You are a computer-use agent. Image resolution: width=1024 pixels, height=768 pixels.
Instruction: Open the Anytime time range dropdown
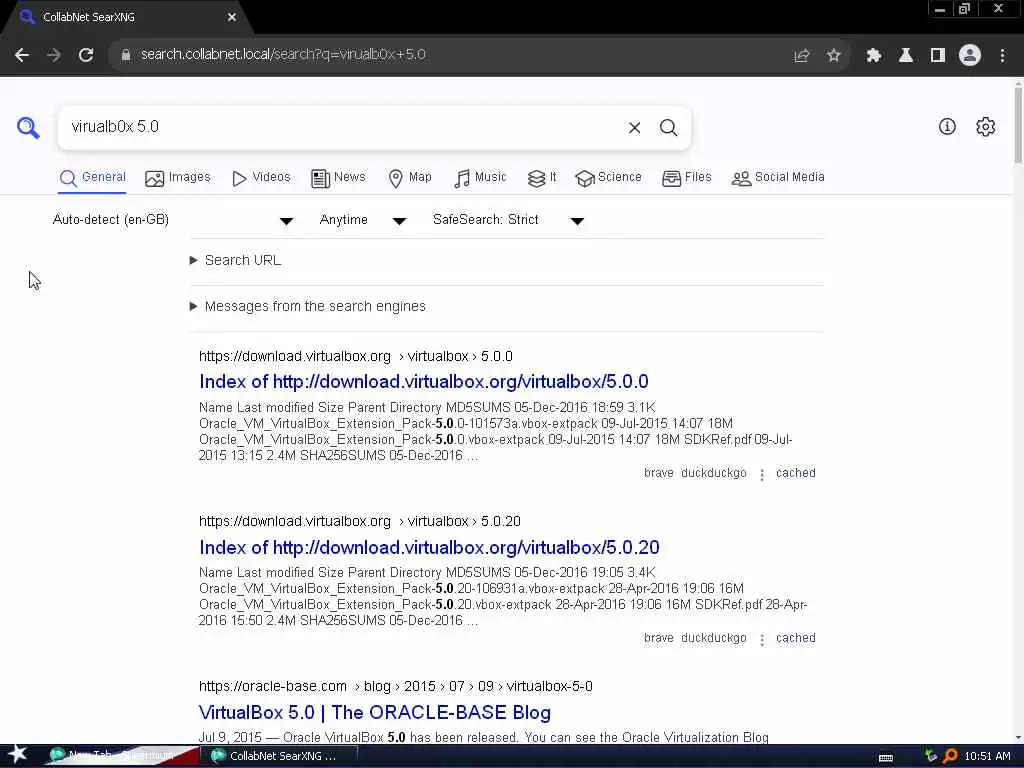363,220
